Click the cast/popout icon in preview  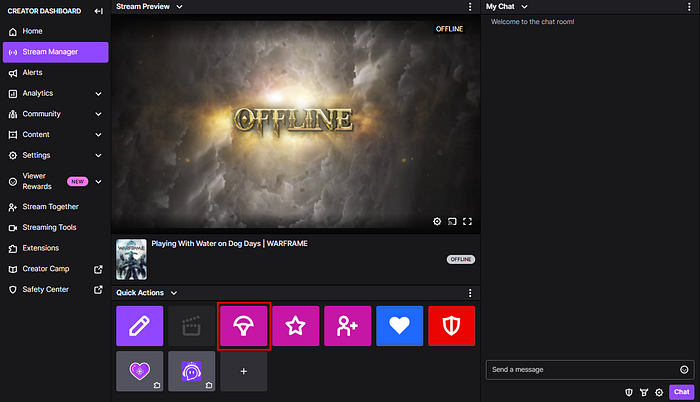(x=452, y=222)
